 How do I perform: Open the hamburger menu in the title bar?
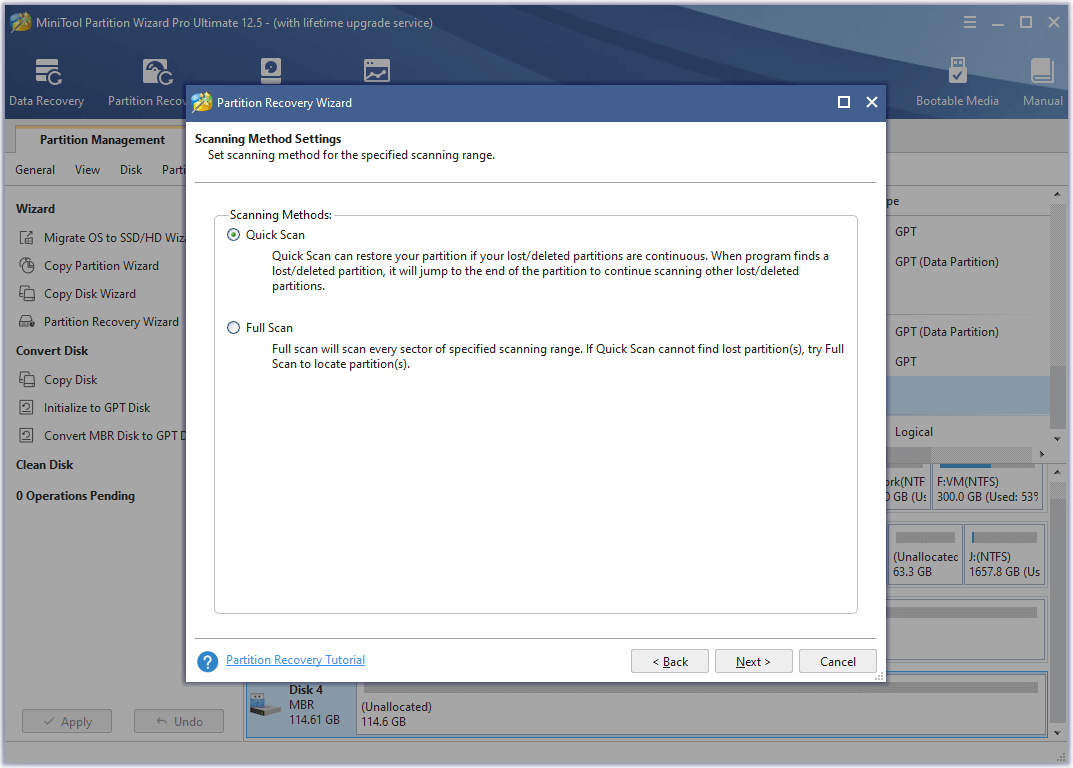click(x=970, y=23)
